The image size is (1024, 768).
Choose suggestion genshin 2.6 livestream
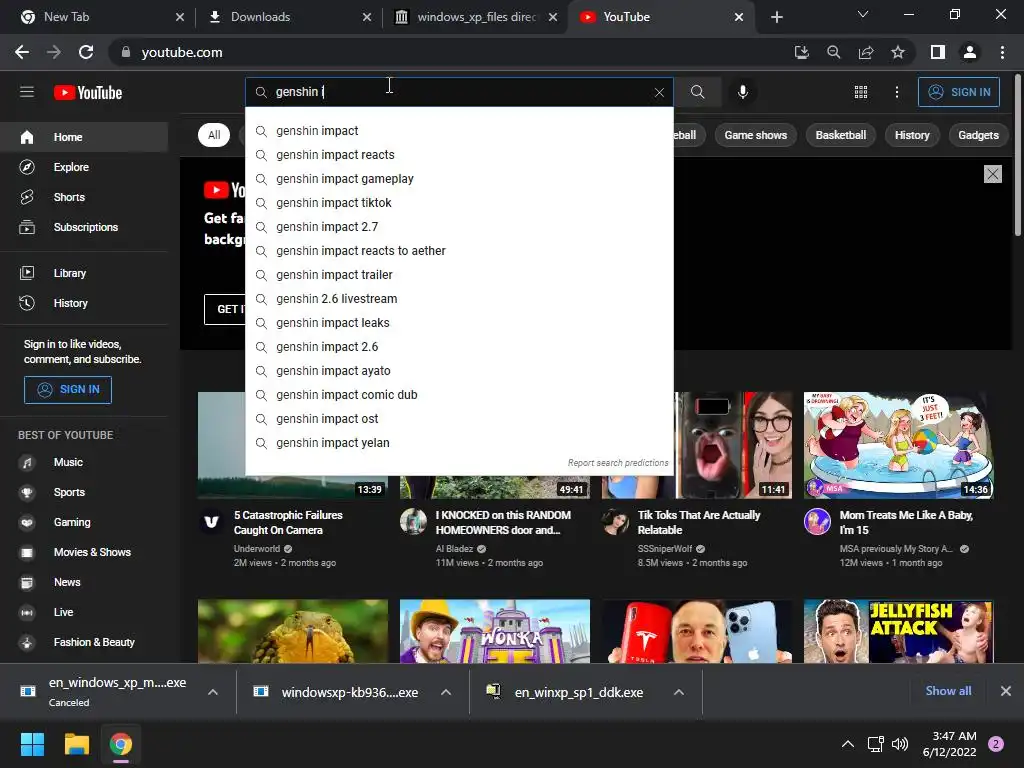[x=459, y=299]
